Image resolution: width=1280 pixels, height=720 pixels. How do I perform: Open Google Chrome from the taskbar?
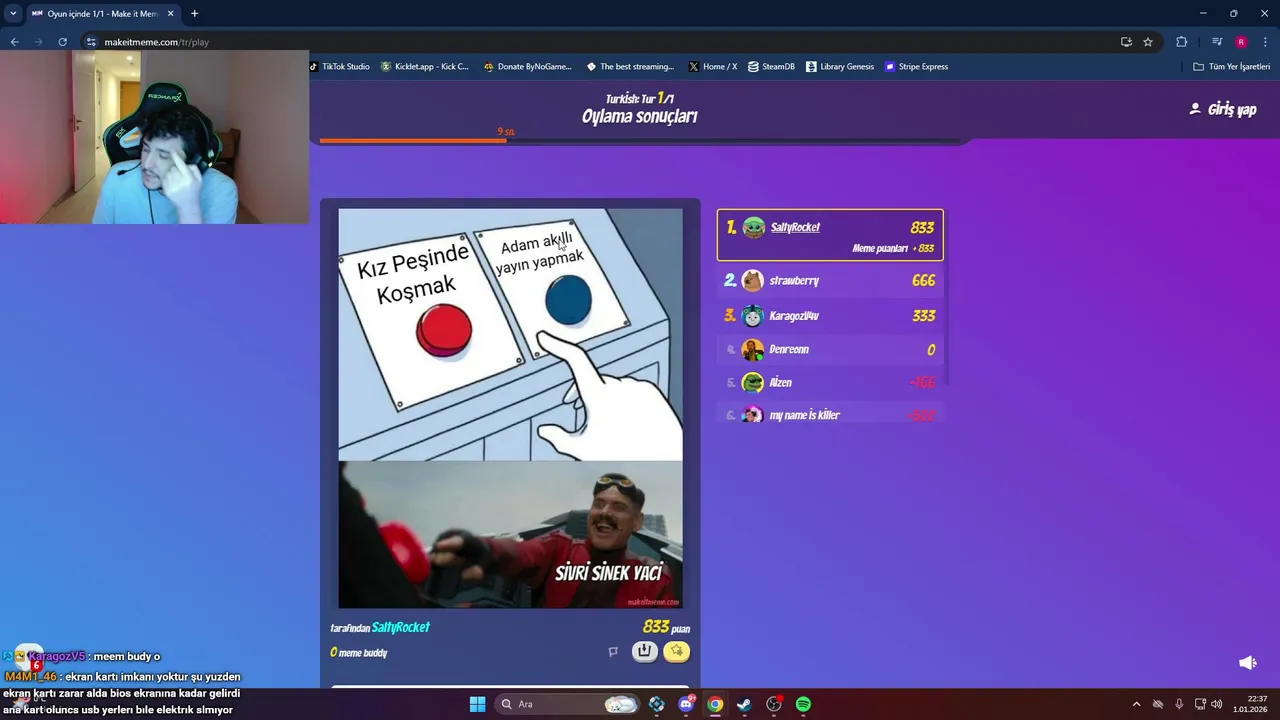coord(715,704)
